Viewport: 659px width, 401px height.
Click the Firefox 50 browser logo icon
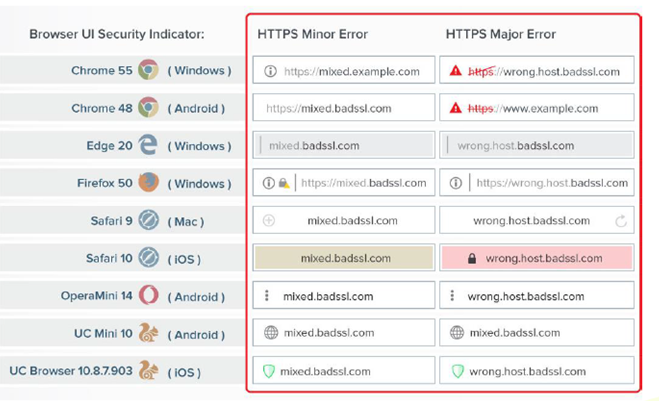tap(148, 183)
